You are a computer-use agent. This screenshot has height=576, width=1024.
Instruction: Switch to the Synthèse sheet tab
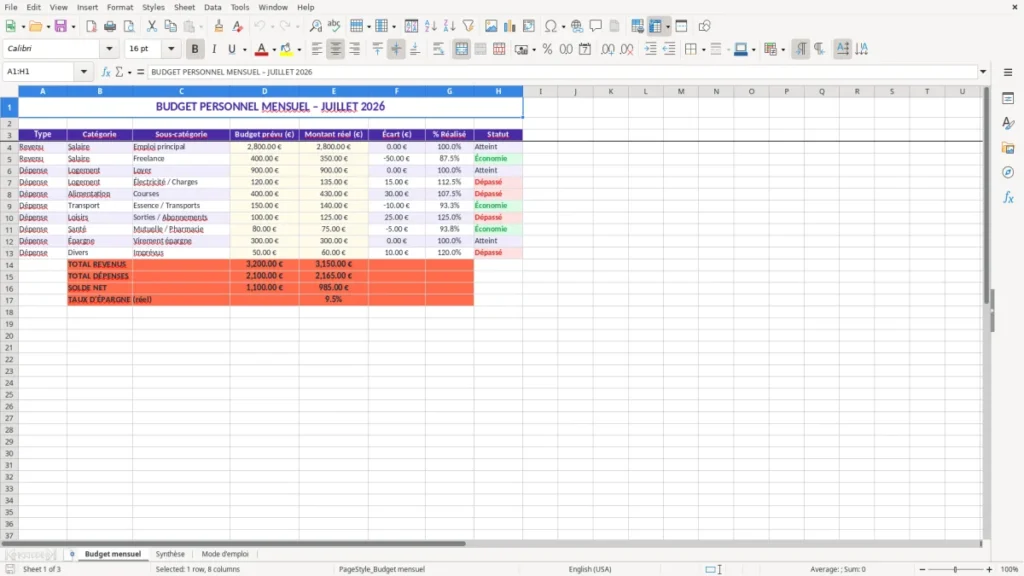[x=170, y=554]
